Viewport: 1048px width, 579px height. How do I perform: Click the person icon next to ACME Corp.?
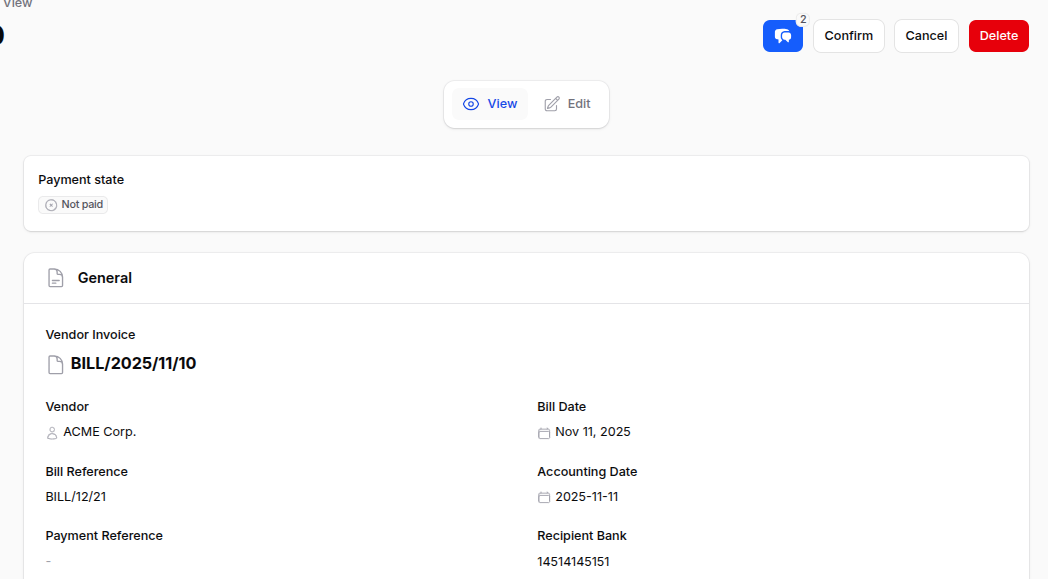click(x=52, y=433)
